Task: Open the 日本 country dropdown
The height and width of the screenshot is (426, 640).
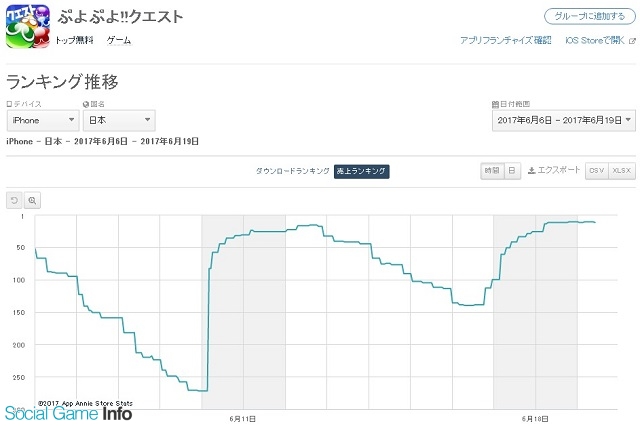Action: point(119,120)
